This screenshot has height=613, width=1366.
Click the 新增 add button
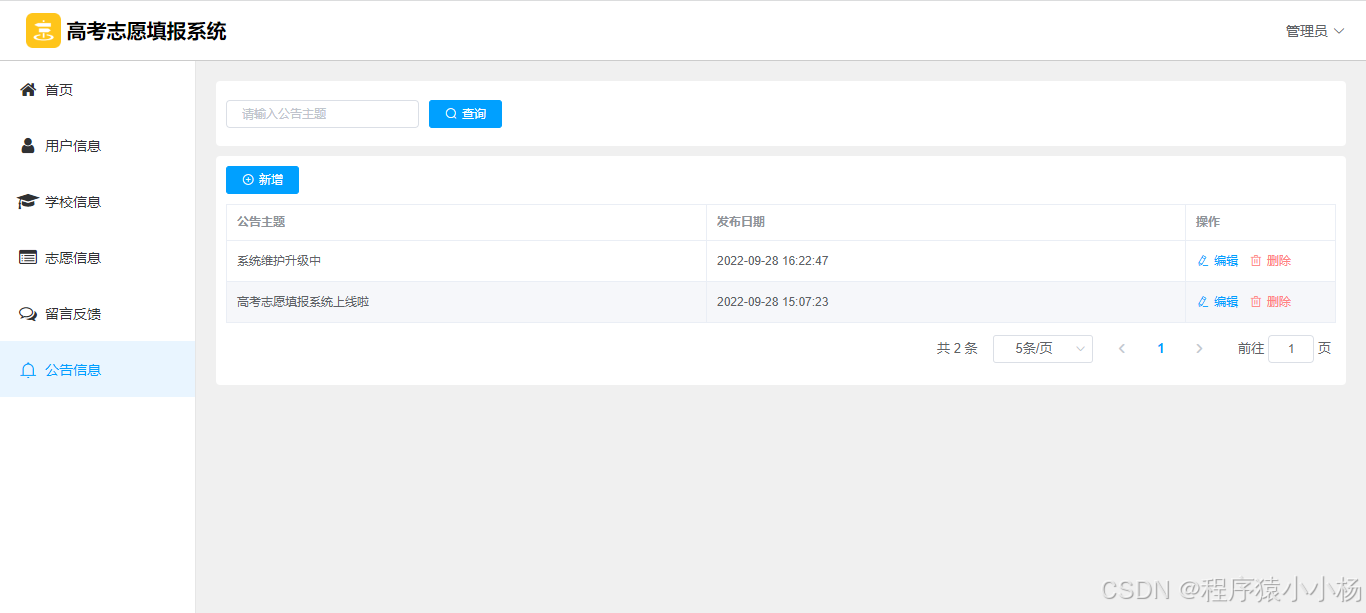click(262, 180)
